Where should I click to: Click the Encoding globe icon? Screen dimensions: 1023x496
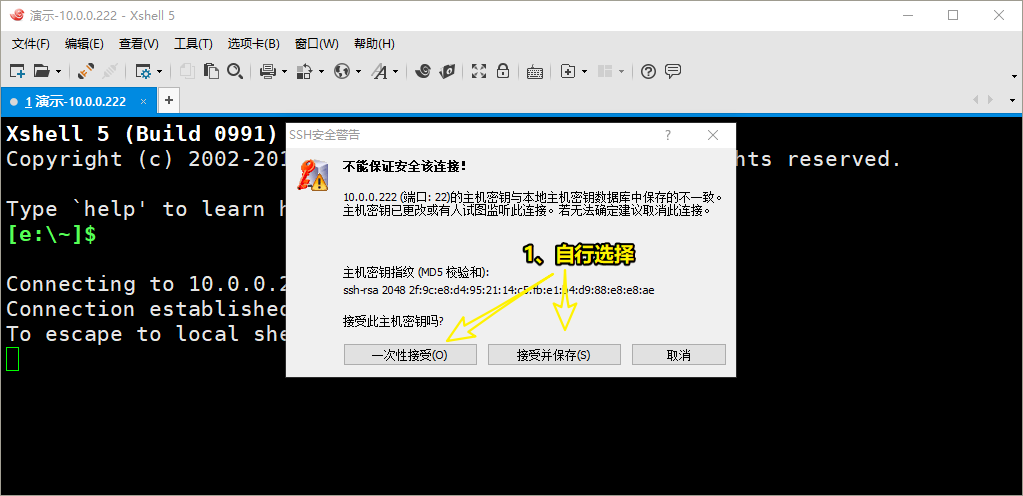pyautogui.click(x=342, y=71)
